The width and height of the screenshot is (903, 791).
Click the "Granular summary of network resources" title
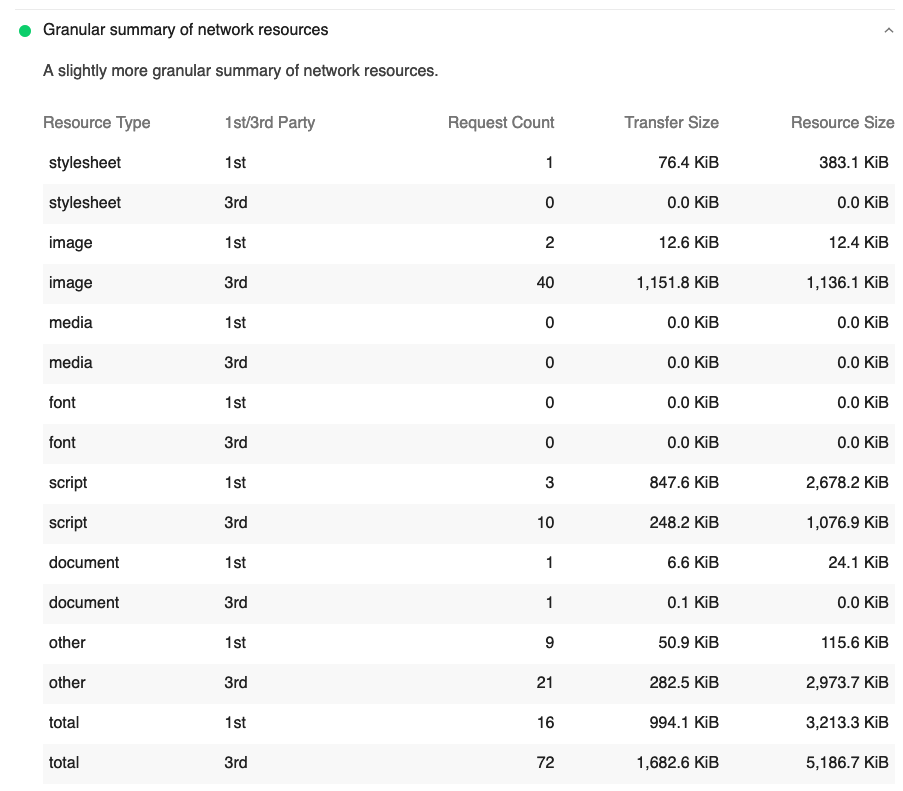tap(185, 30)
